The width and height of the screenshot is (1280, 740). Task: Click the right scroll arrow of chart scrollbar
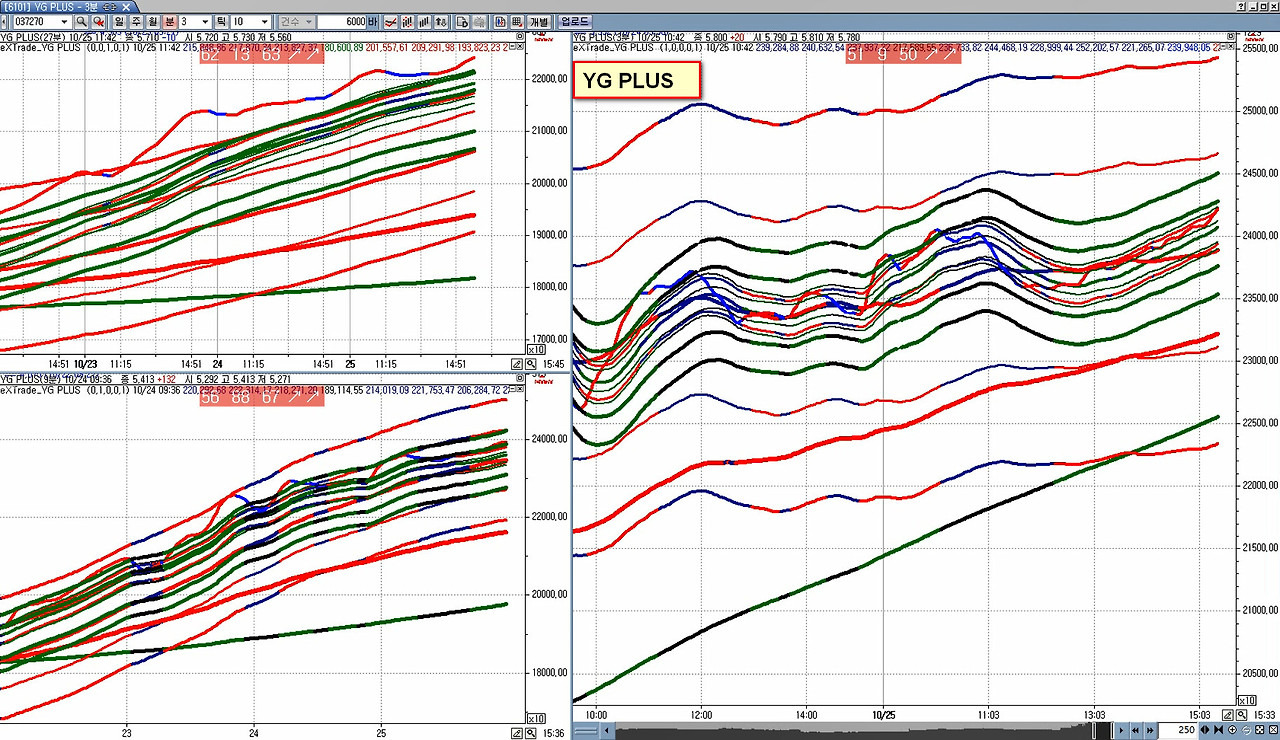coord(1121,731)
